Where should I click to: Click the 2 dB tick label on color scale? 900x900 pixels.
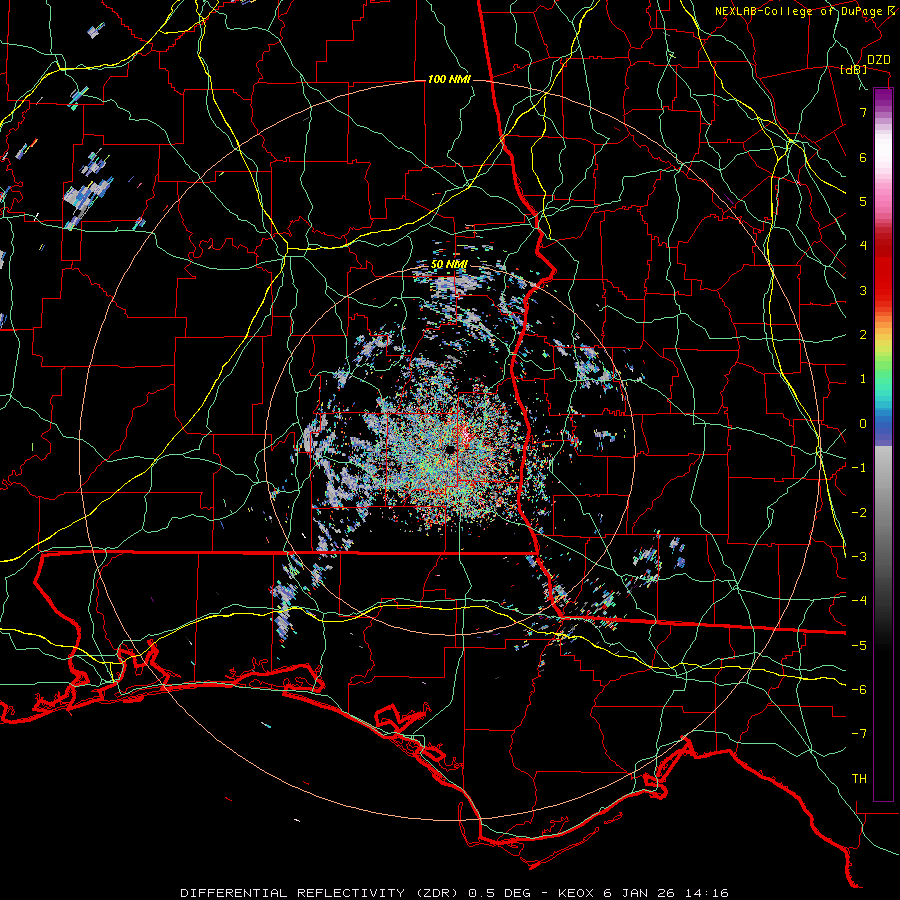[x=863, y=335]
